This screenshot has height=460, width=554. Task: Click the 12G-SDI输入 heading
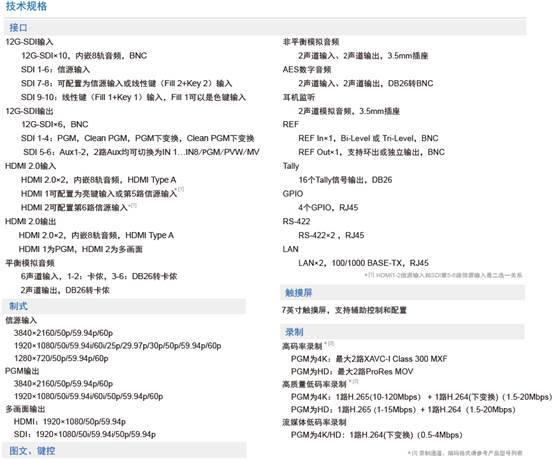29,42
